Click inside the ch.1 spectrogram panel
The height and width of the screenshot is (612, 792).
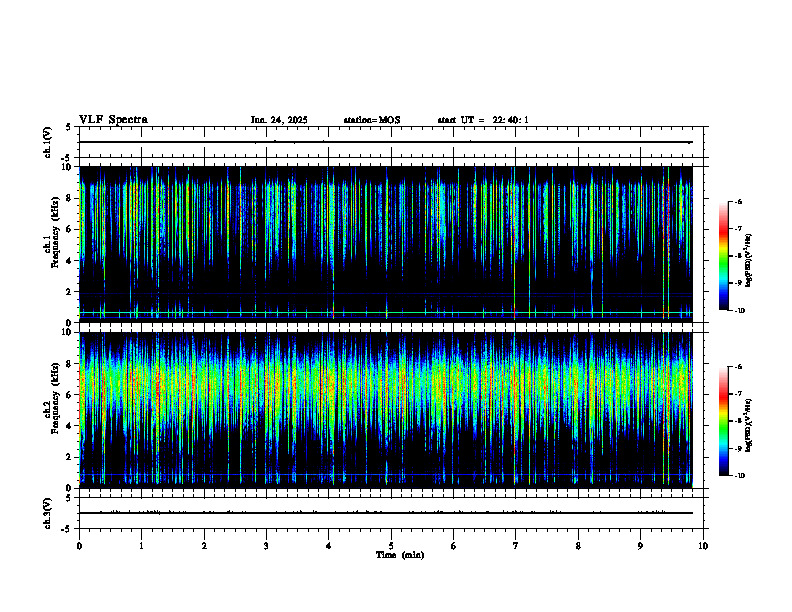coord(386,244)
